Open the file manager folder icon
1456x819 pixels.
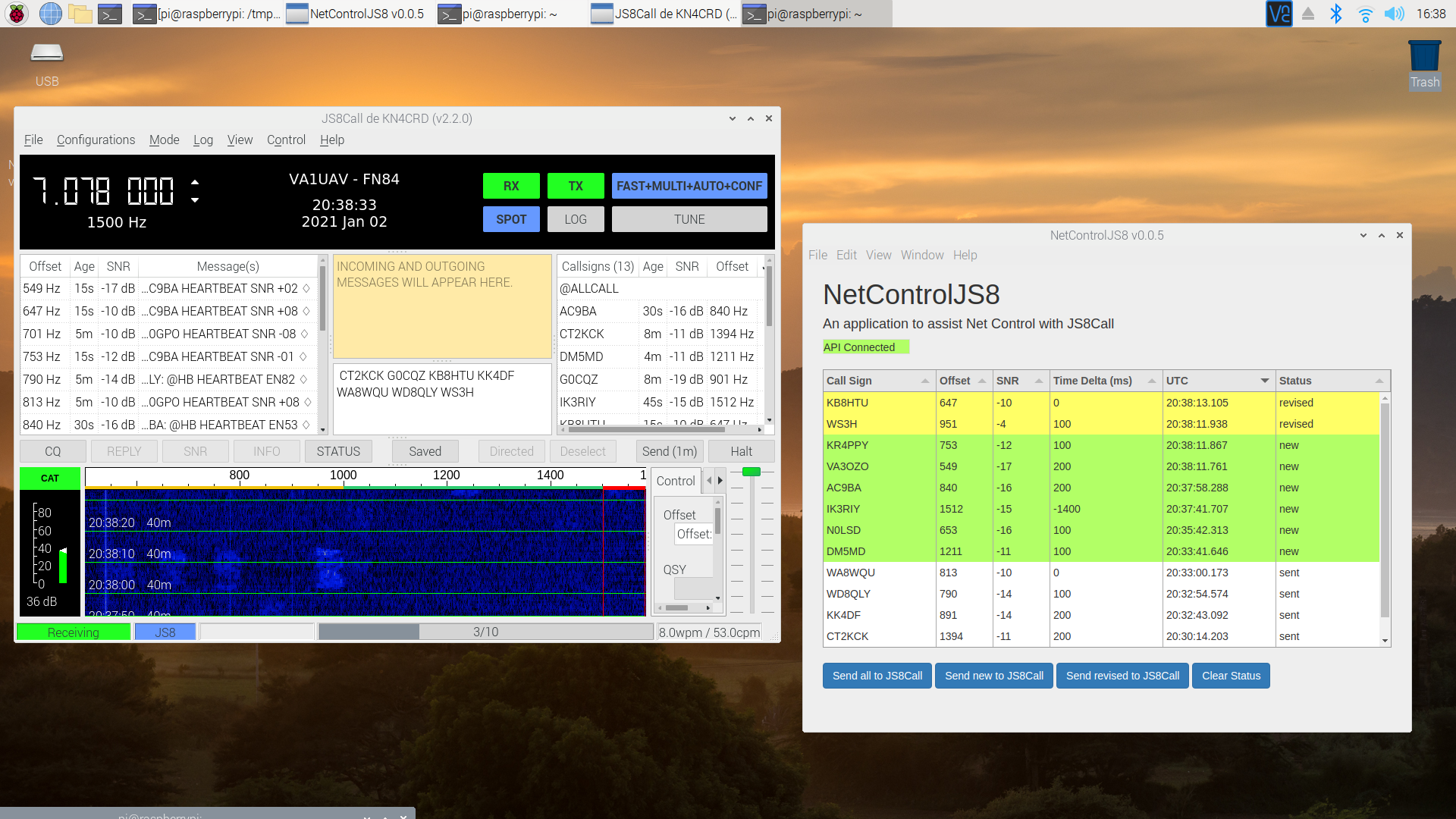coord(80,14)
